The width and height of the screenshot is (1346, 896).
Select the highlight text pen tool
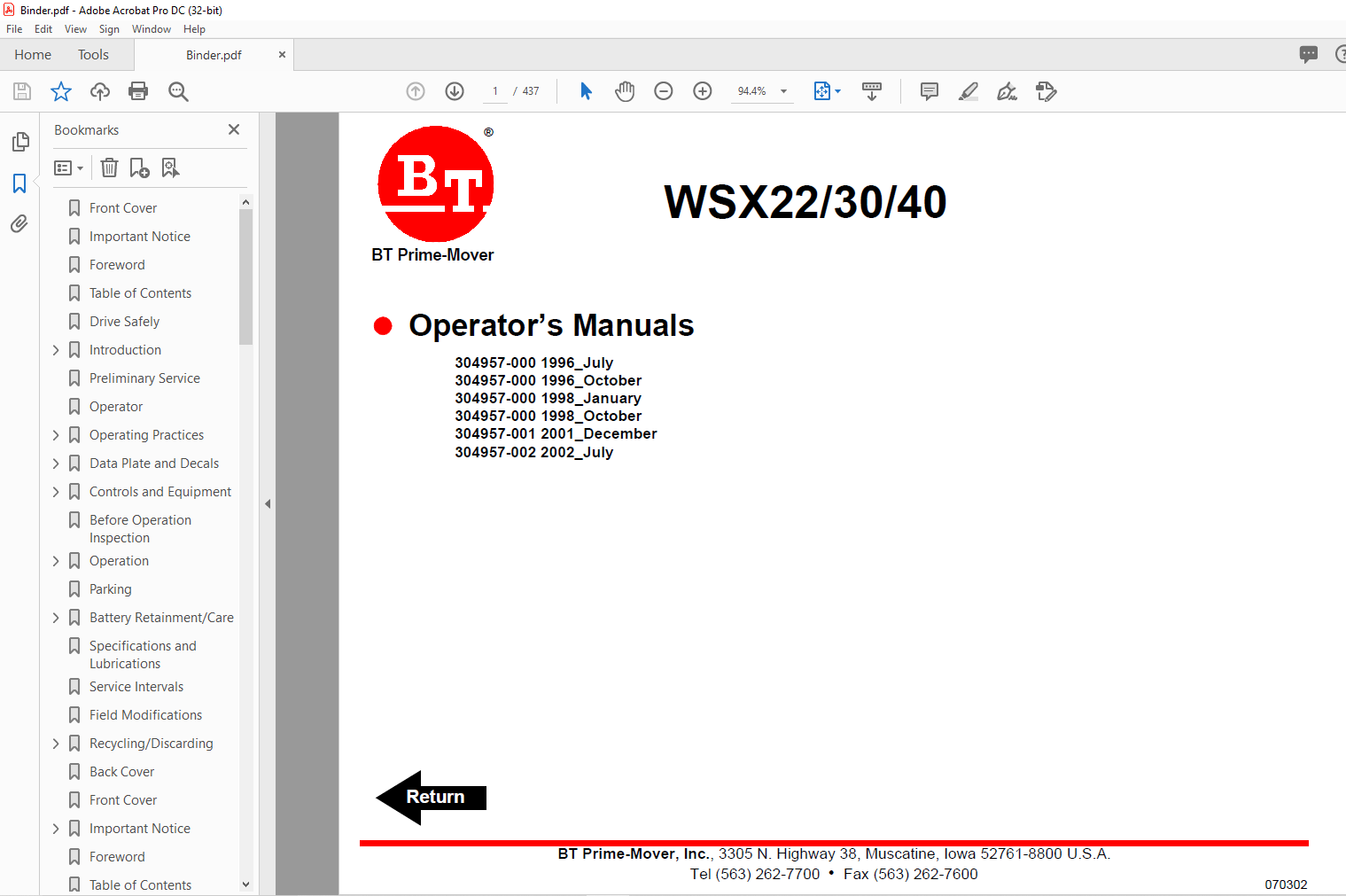pyautogui.click(x=969, y=91)
